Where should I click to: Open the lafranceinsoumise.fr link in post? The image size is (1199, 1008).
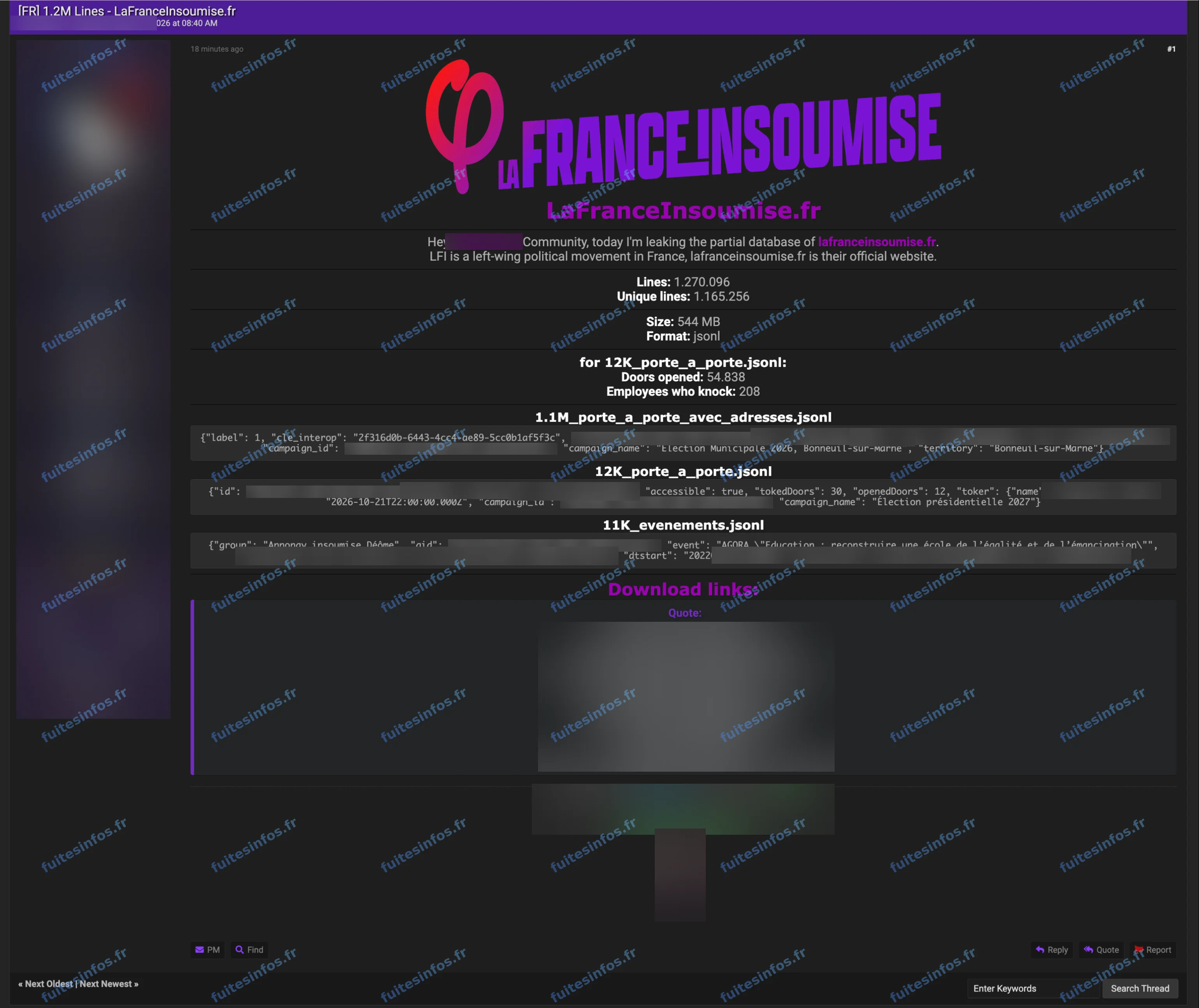876,242
